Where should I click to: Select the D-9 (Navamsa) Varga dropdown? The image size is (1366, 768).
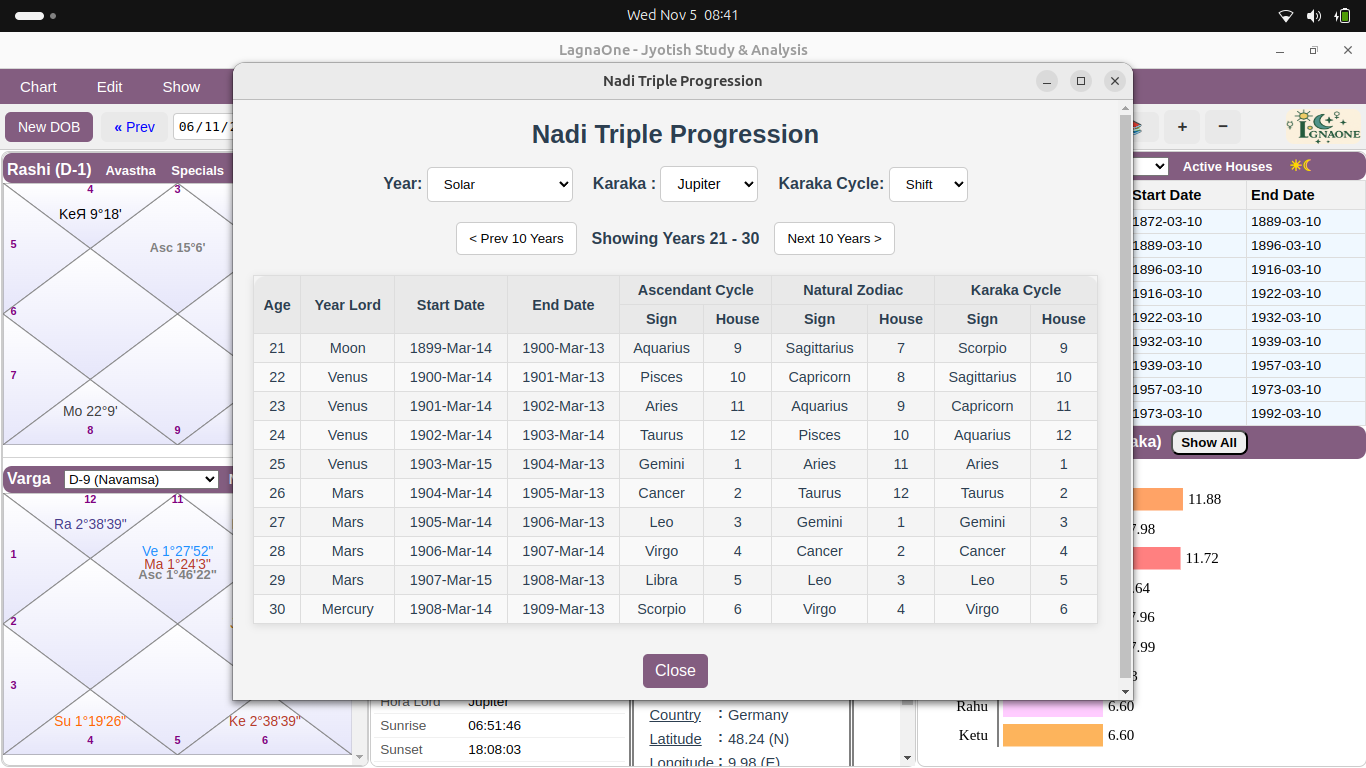pos(141,479)
